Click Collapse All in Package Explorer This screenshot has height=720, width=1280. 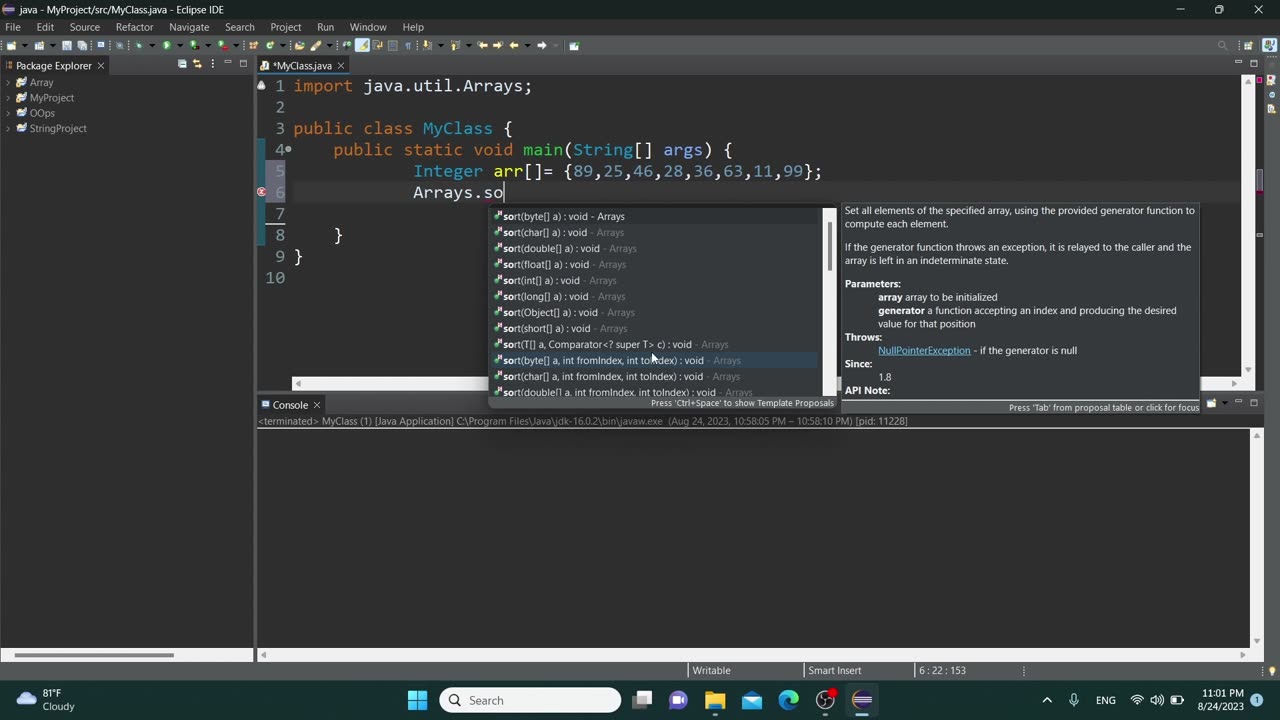[x=182, y=64]
